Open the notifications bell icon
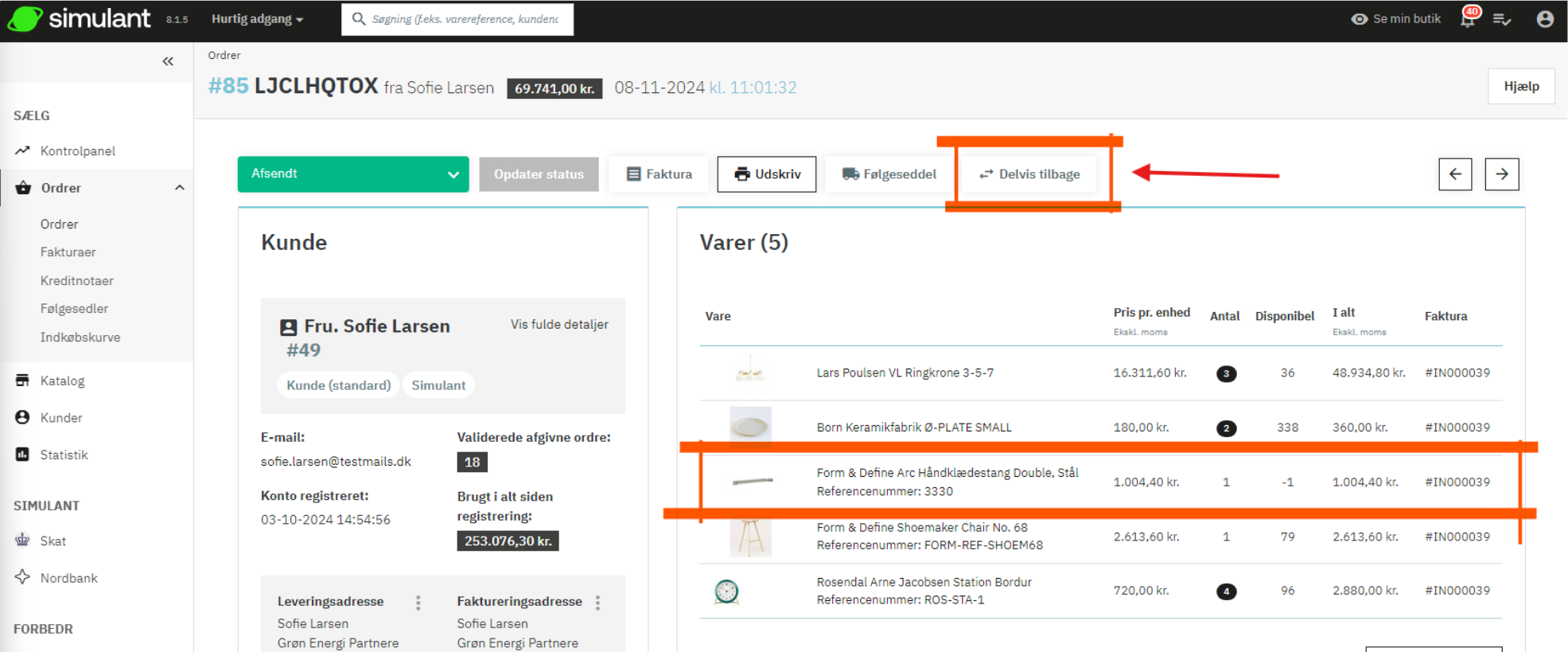1568x652 pixels. [x=1468, y=19]
